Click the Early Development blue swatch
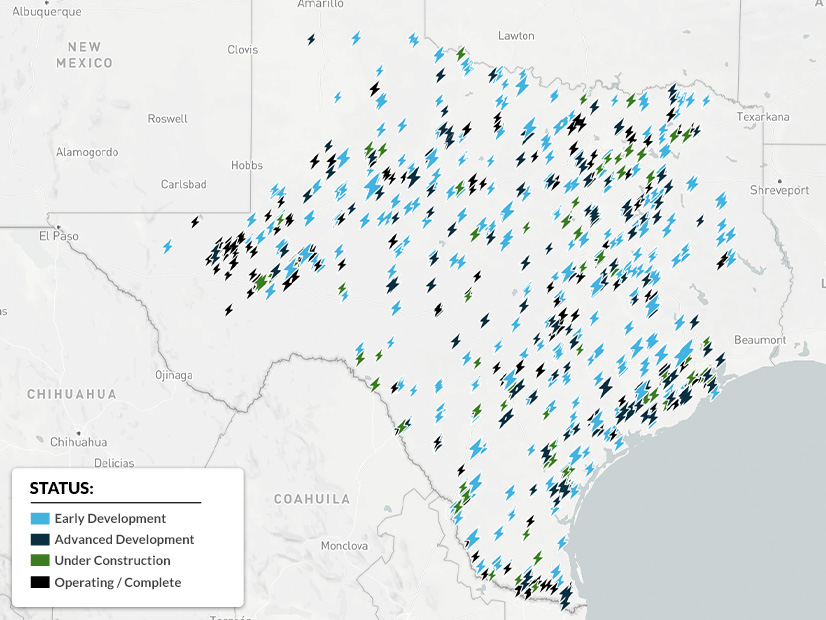The height and width of the screenshot is (620, 826). click(x=40, y=519)
